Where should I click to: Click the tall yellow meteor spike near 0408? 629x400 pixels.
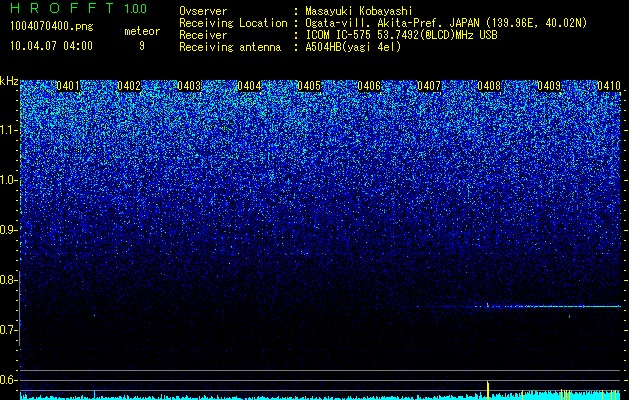click(488, 390)
